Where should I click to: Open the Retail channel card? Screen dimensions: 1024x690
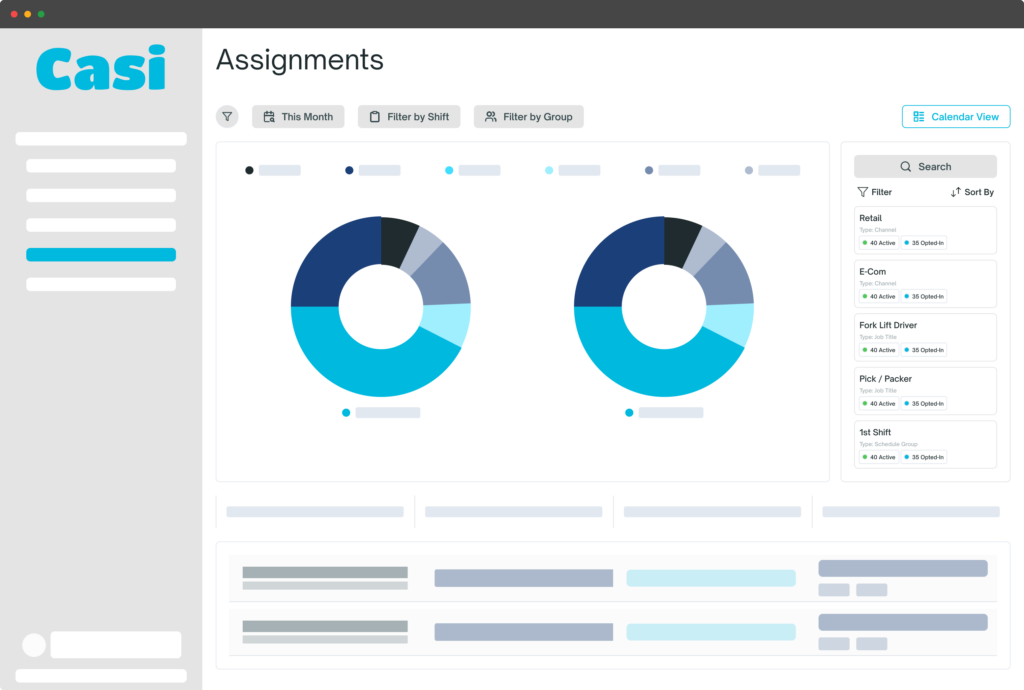925,230
